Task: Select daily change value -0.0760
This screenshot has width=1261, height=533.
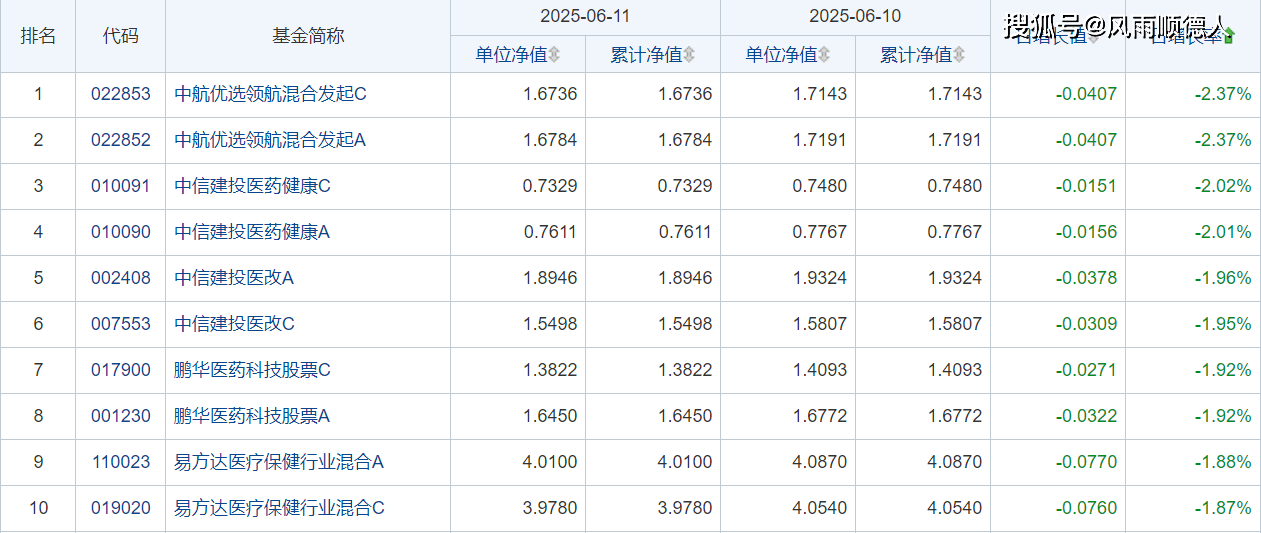Action: point(1087,508)
